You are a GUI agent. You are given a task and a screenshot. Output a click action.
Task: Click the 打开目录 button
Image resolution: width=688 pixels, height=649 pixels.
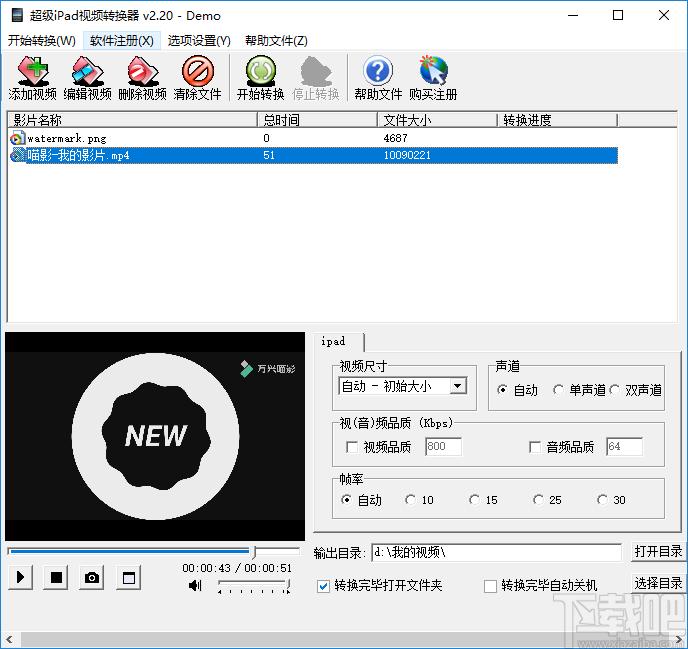pos(658,551)
